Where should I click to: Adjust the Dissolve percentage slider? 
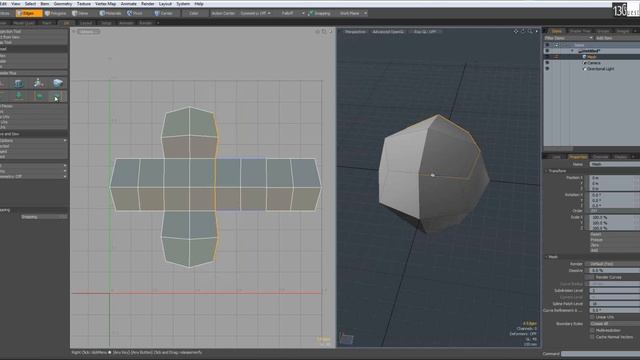click(x=615, y=271)
